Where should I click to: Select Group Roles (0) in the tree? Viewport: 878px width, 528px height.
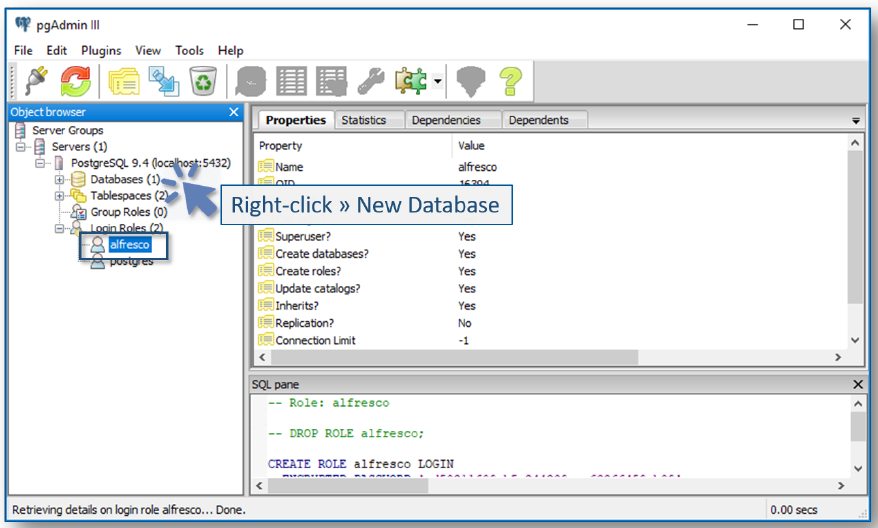tap(128, 212)
